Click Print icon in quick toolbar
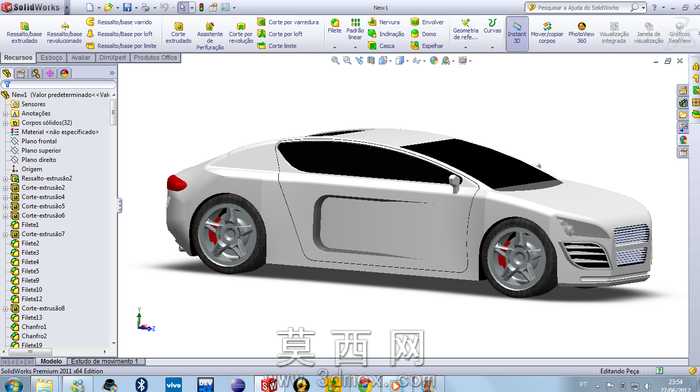 coord(145,8)
